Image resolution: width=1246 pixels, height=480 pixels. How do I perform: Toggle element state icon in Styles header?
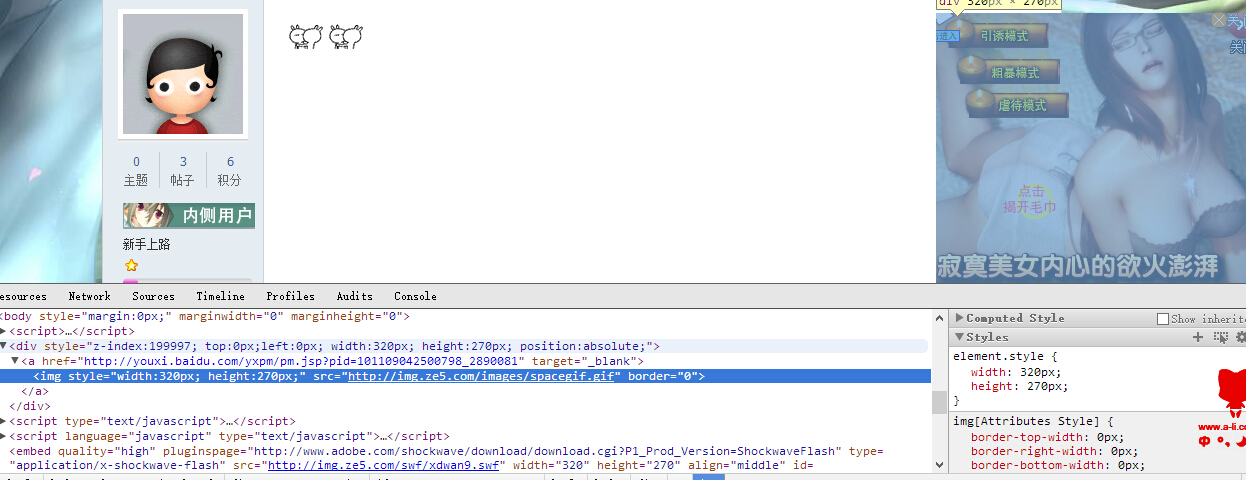pyautogui.click(x=1220, y=337)
